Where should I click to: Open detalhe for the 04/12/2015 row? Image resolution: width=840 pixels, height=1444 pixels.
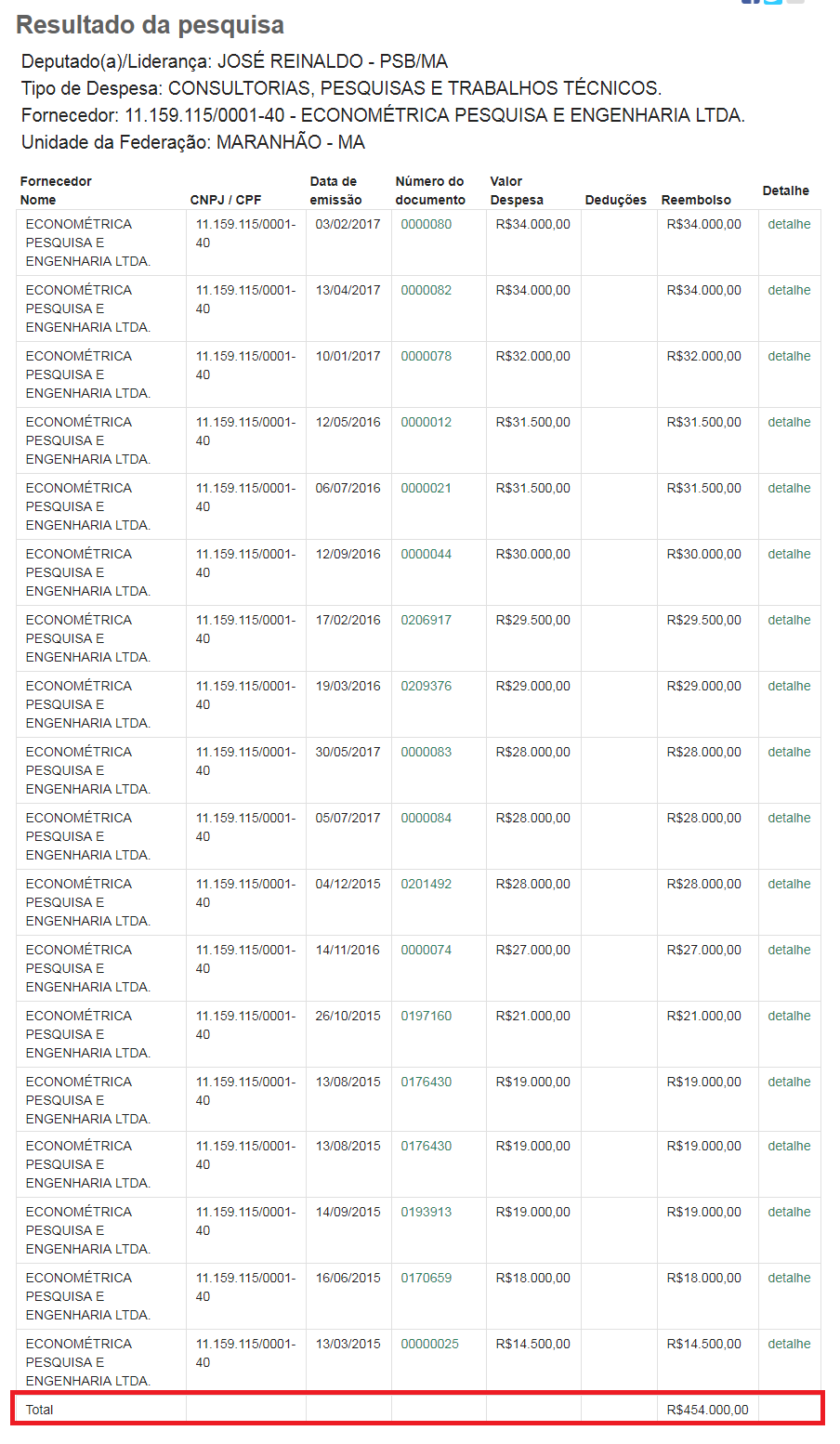click(789, 884)
